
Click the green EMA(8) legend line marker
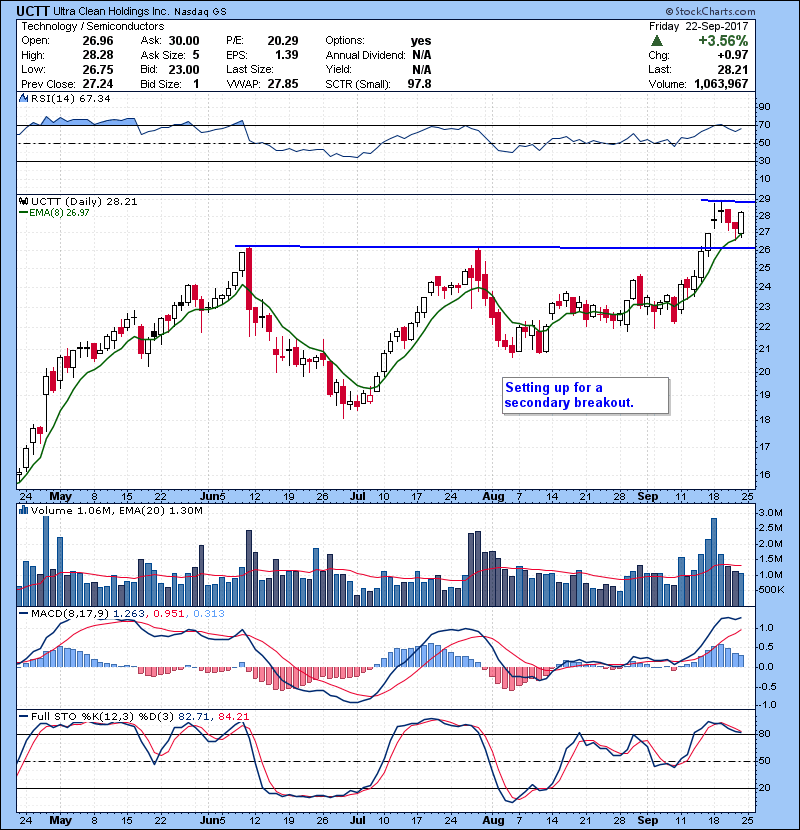(x=24, y=213)
